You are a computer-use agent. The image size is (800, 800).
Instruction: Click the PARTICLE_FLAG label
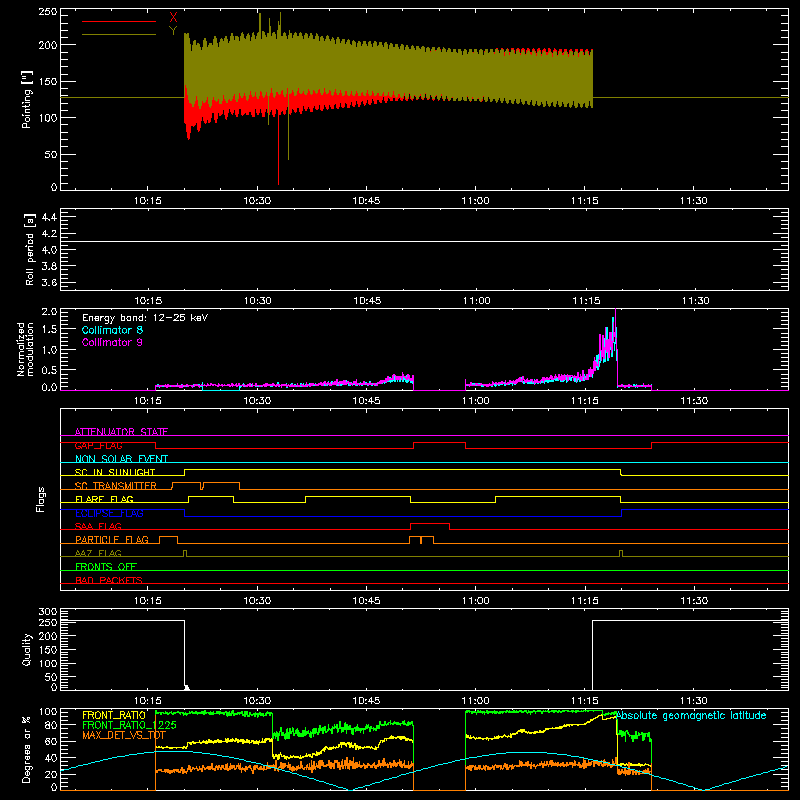click(x=112, y=539)
